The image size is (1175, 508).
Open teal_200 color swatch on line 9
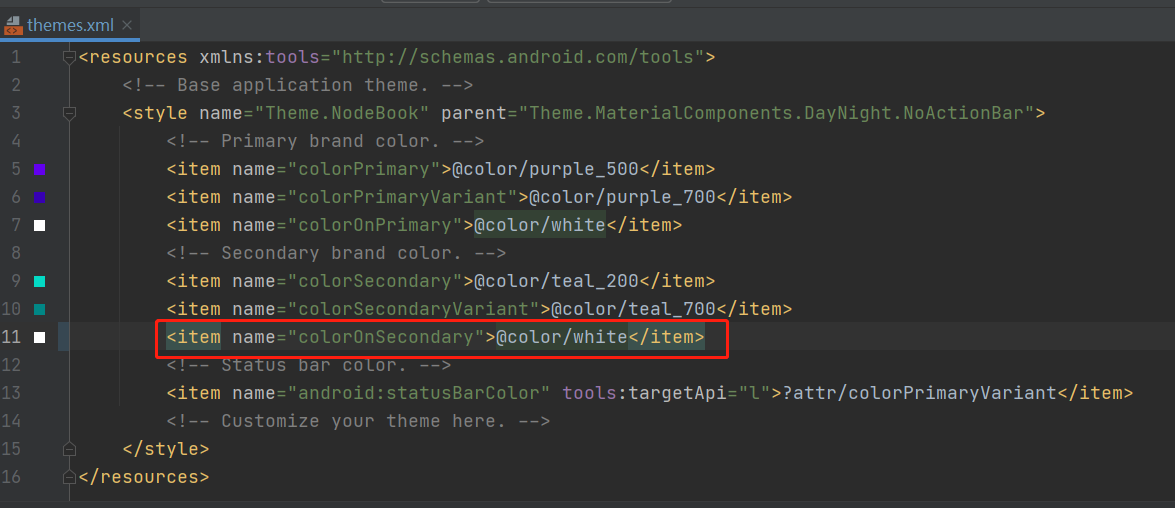[40, 281]
